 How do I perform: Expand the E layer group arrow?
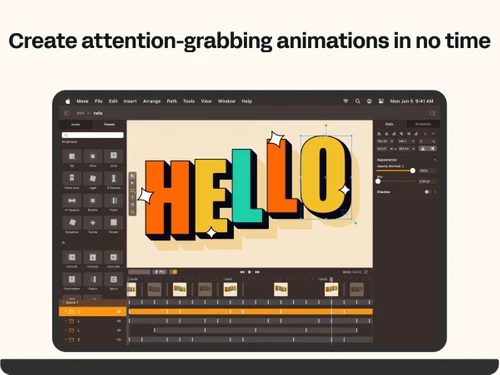(x=66, y=340)
